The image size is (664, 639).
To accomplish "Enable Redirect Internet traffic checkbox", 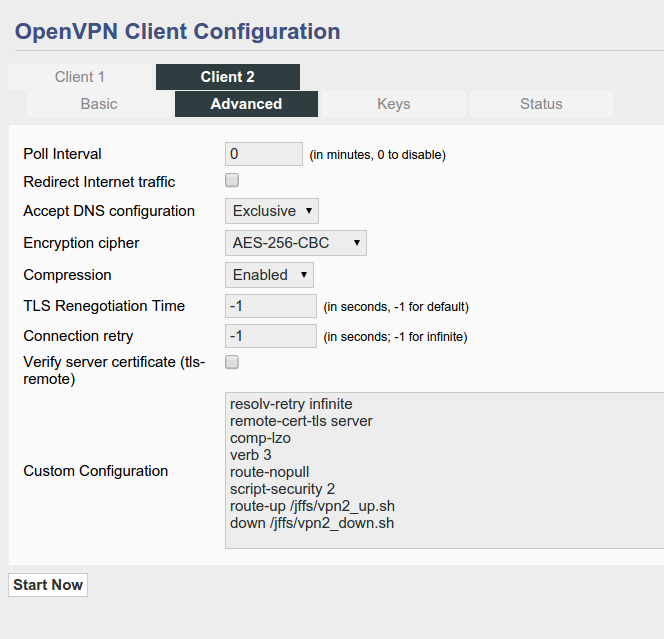I will (x=232, y=180).
